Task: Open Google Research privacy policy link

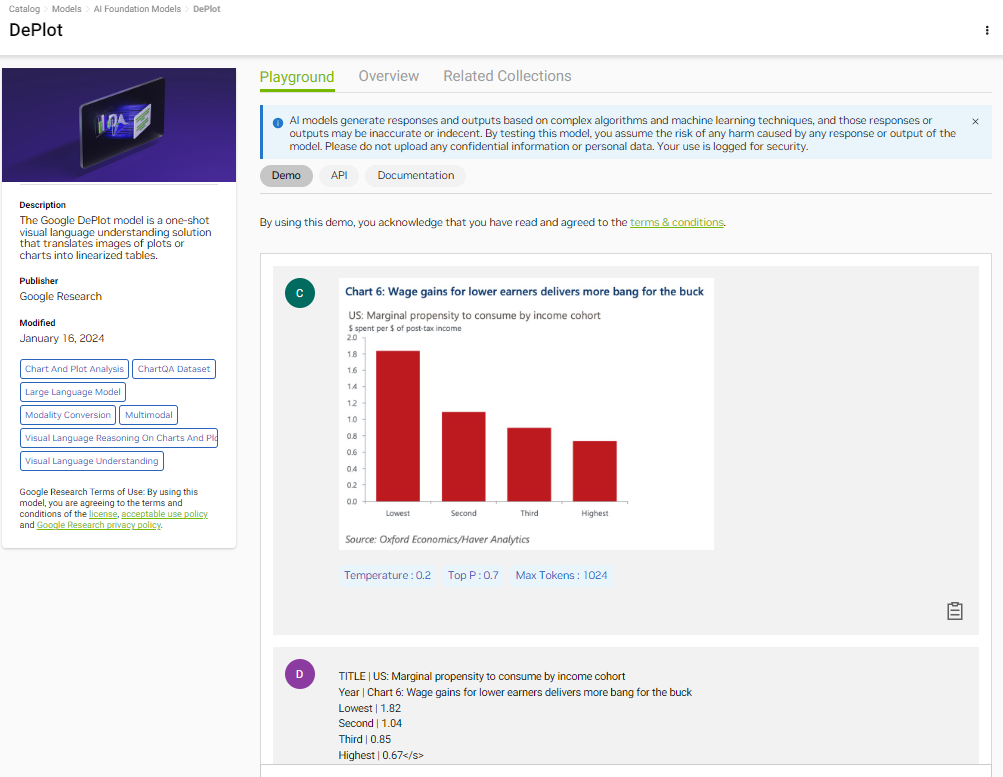Action: pos(98,525)
